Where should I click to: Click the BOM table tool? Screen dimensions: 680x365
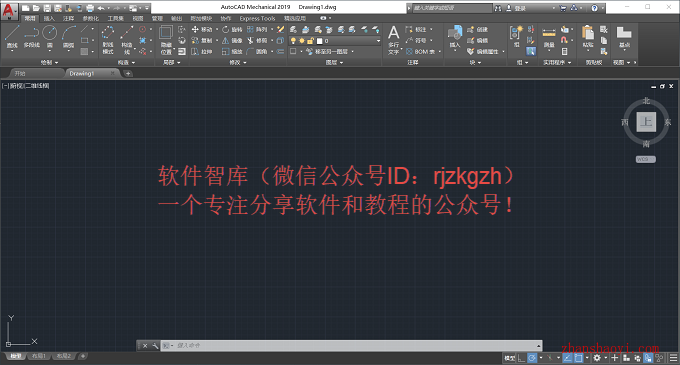click(420, 52)
